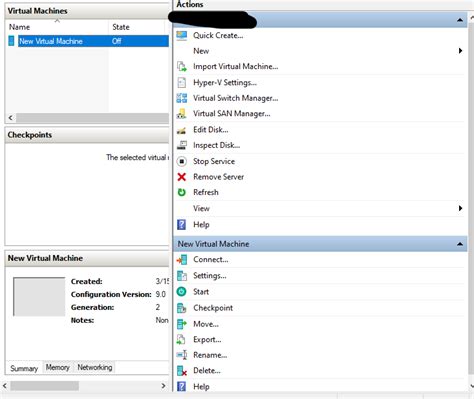Image resolution: width=474 pixels, height=399 pixels.
Task: Collapse the New Virtual Machine actions section arrow
Action: (460, 244)
